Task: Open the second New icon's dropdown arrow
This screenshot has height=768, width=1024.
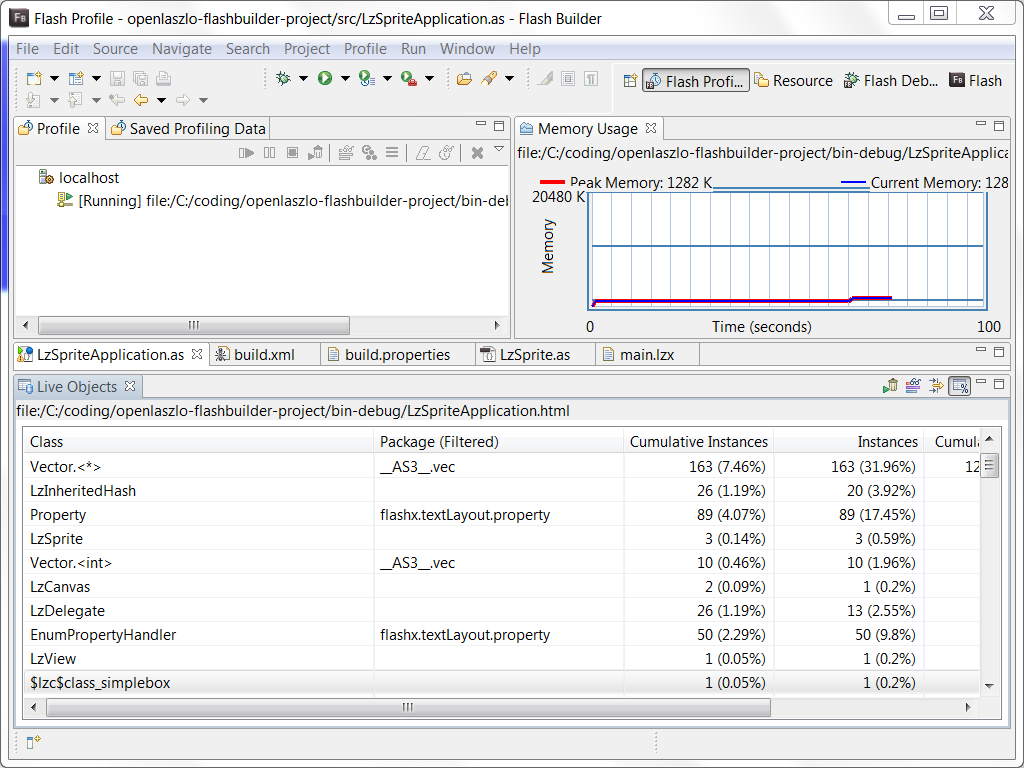Action: 97,79
